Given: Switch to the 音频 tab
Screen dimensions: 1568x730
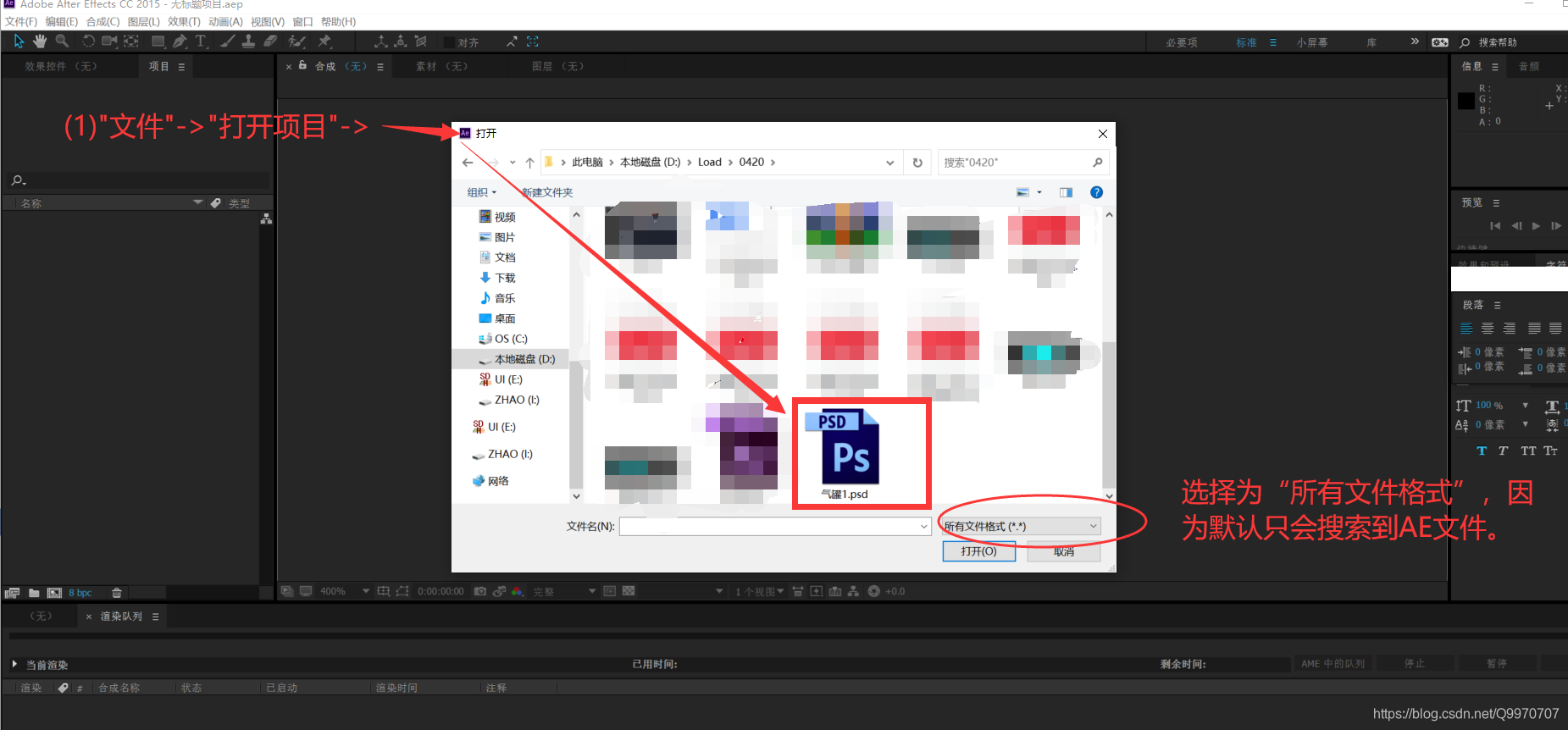Looking at the screenshot, I should pyautogui.click(x=1529, y=66).
